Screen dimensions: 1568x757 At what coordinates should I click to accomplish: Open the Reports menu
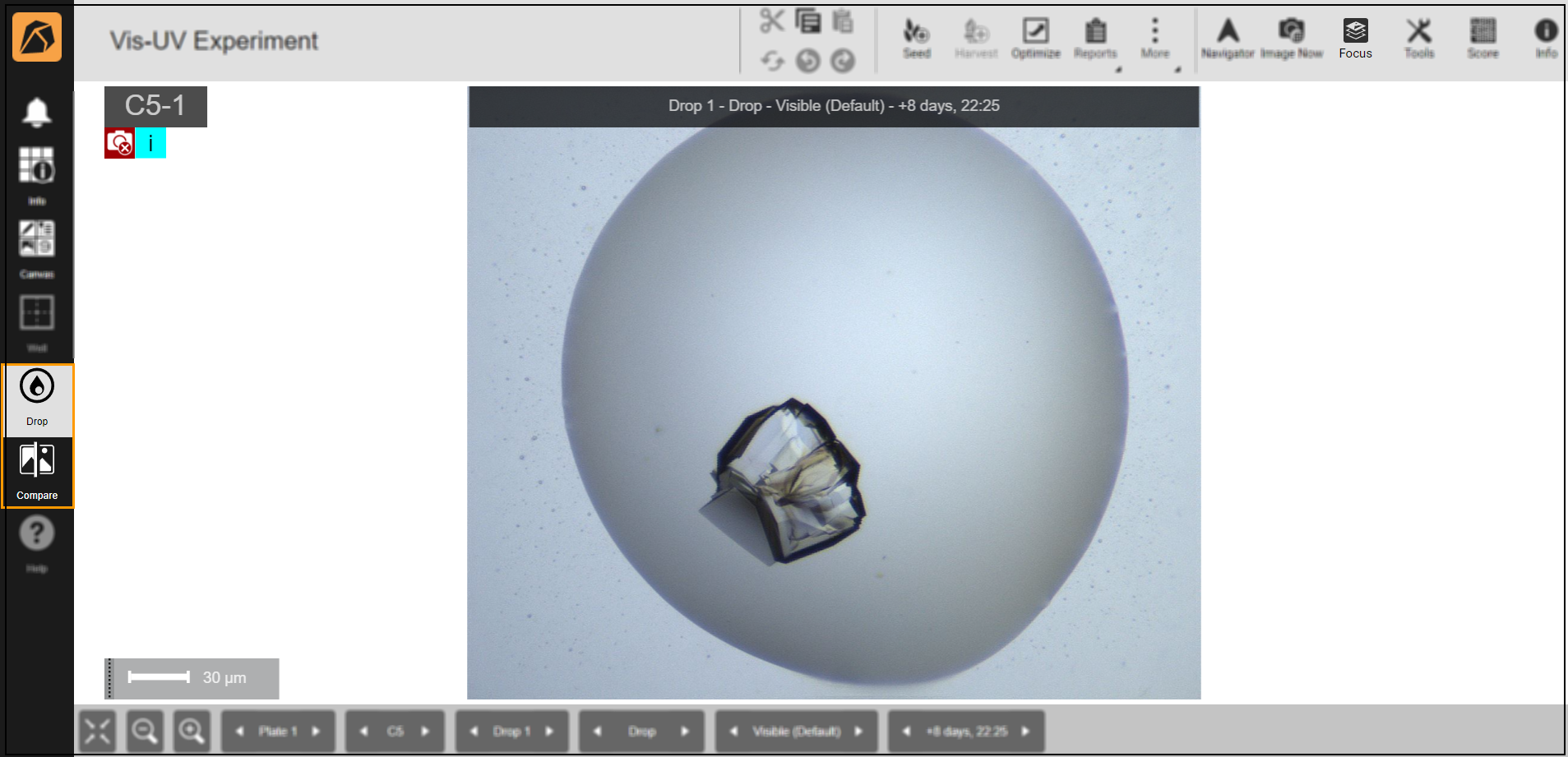pyautogui.click(x=1095, y=37)
